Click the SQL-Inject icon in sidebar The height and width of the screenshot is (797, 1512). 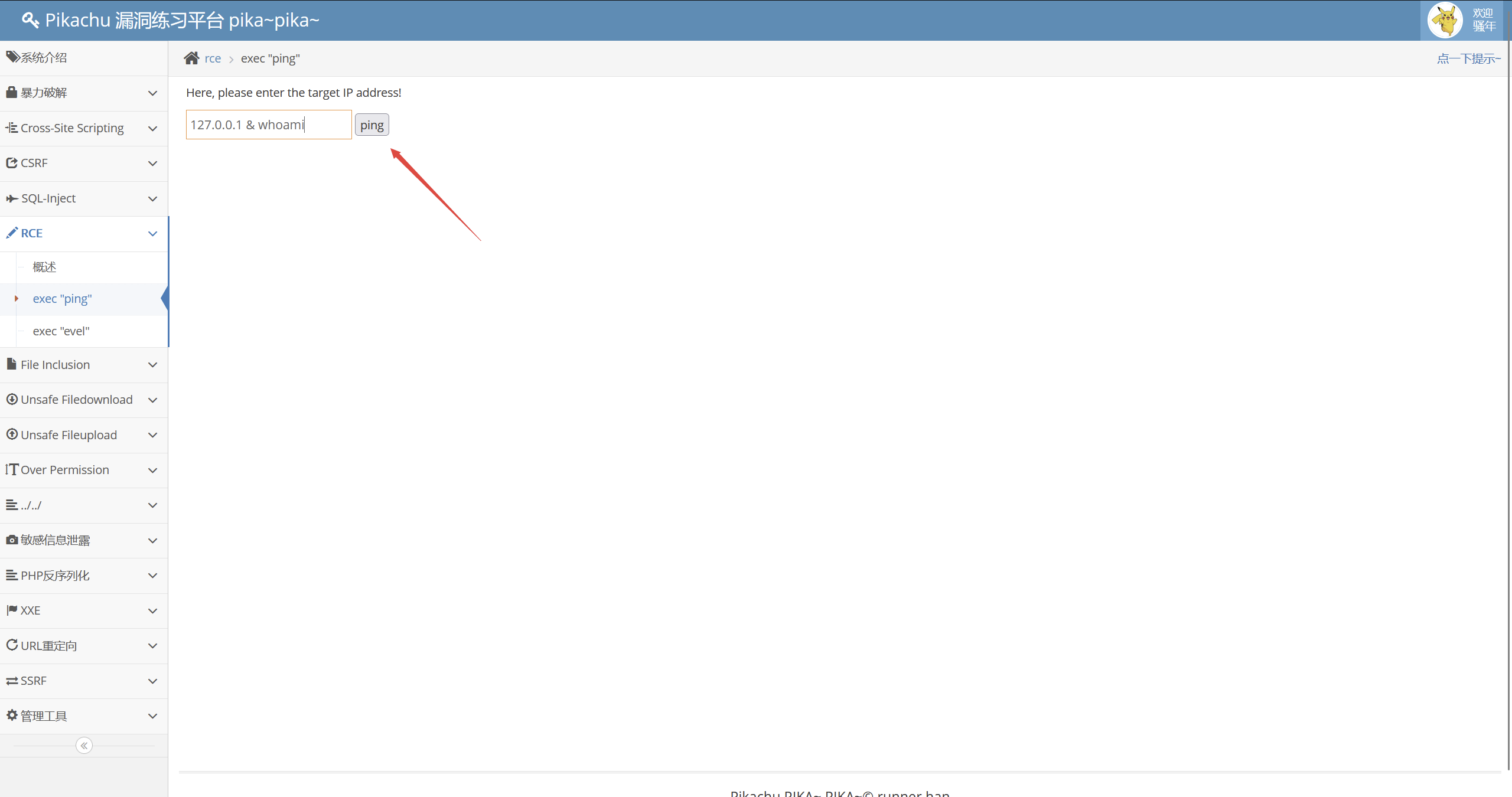coord(13,197)
